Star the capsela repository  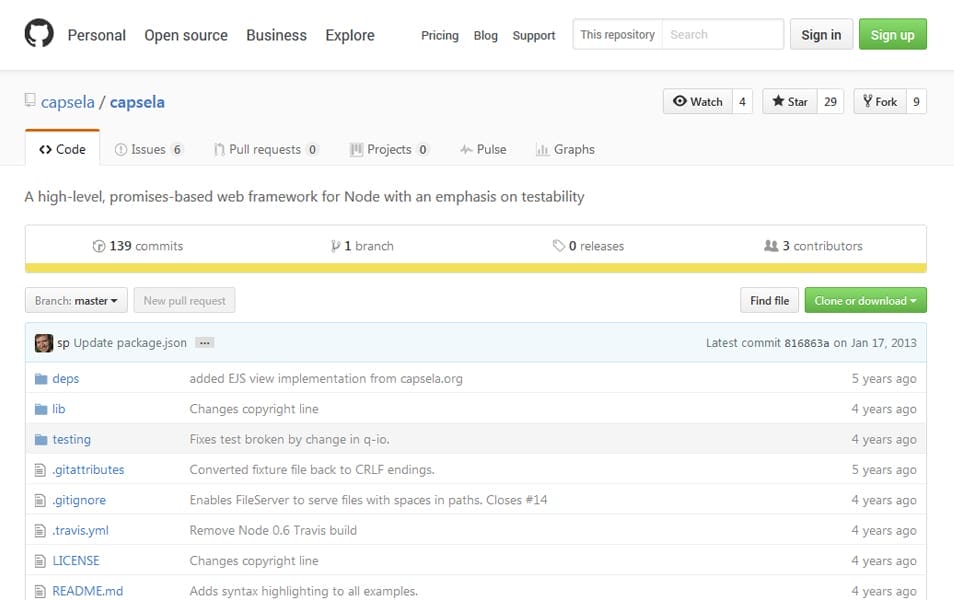point(789,102)
